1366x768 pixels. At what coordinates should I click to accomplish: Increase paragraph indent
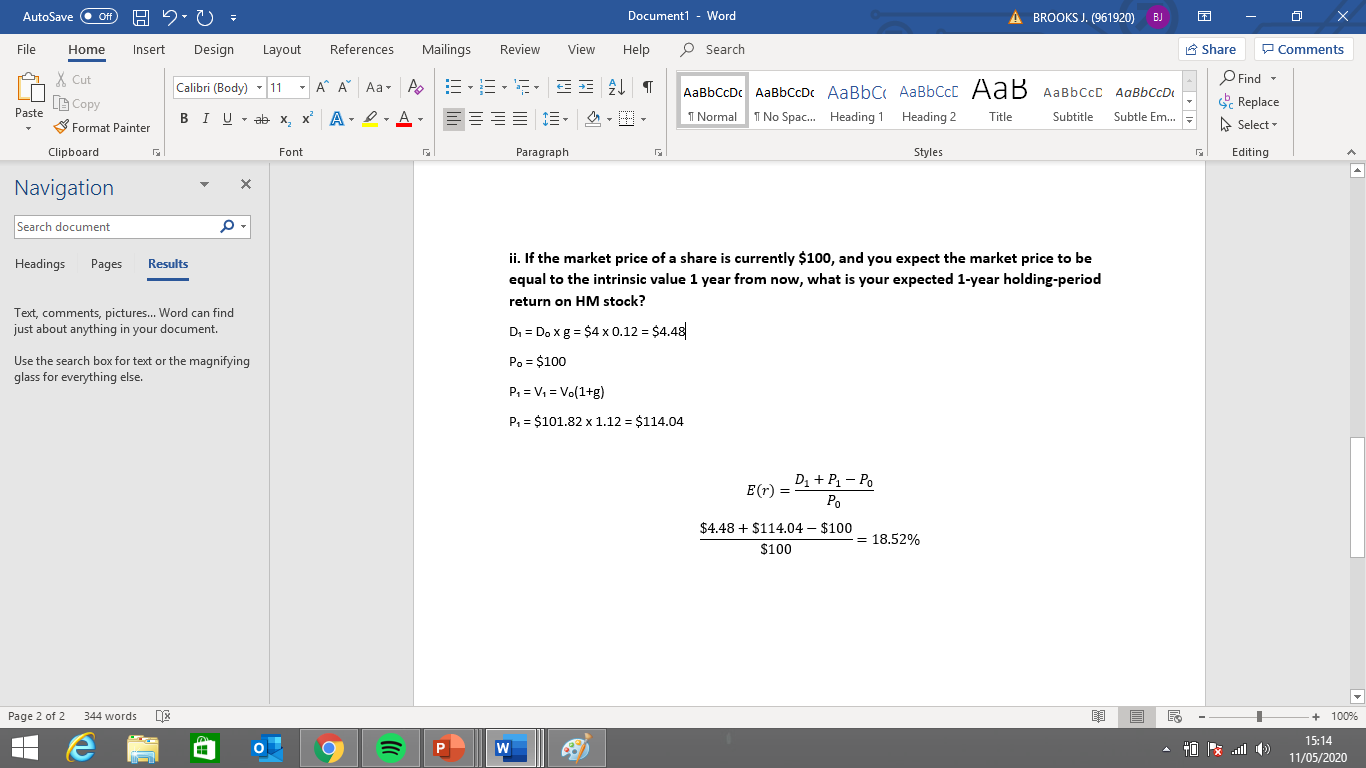point(585,88)
